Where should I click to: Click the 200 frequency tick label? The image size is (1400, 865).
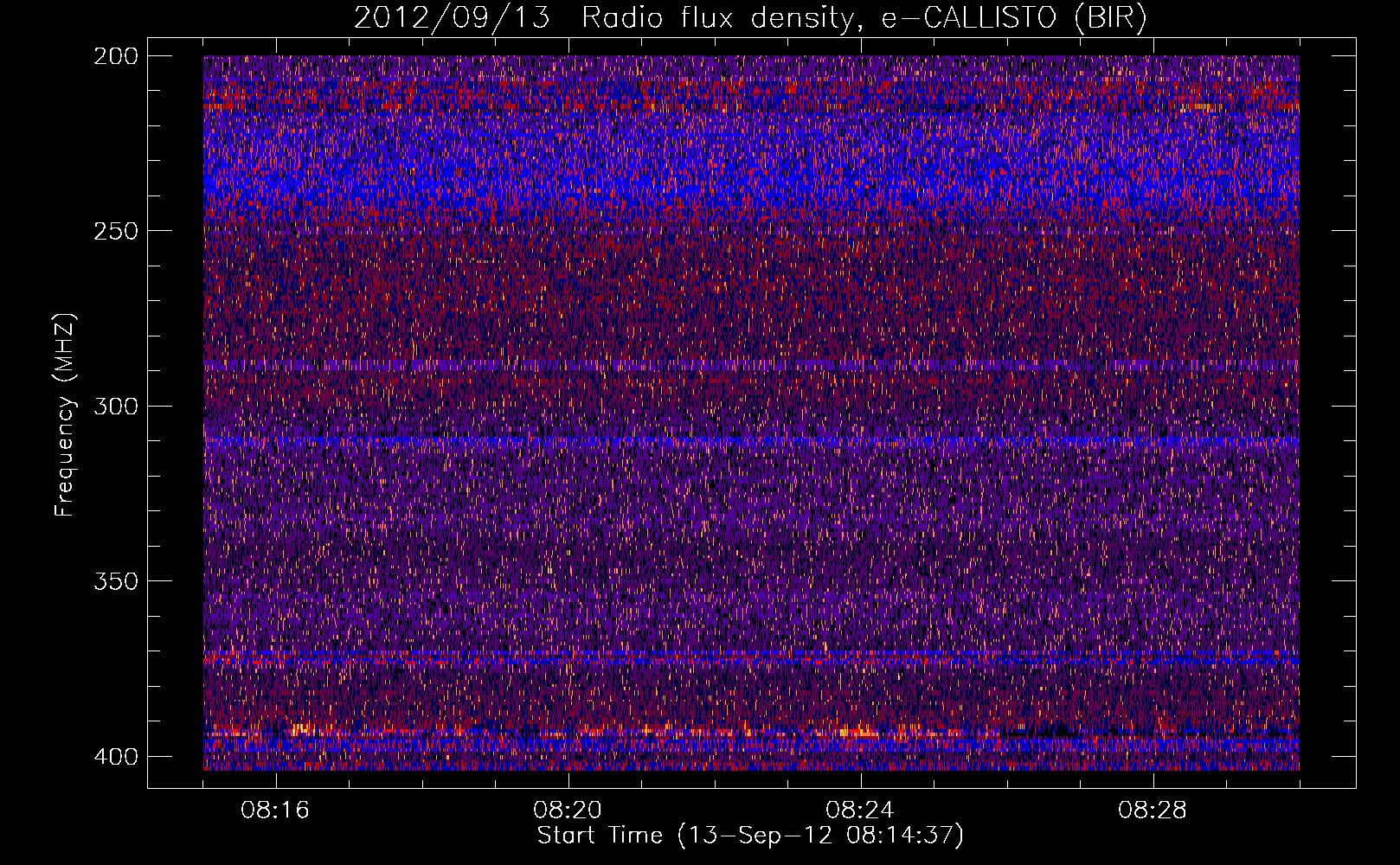pyautogui.click(x=115, y=56)
